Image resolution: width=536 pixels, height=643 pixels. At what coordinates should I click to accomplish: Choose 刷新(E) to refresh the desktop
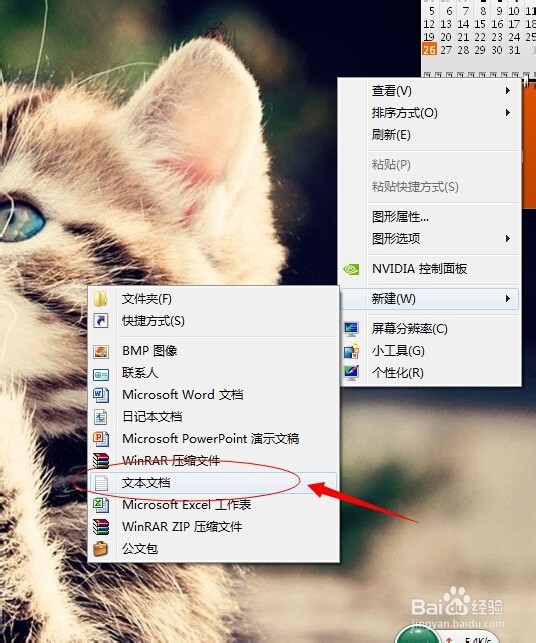coord(429,135)
